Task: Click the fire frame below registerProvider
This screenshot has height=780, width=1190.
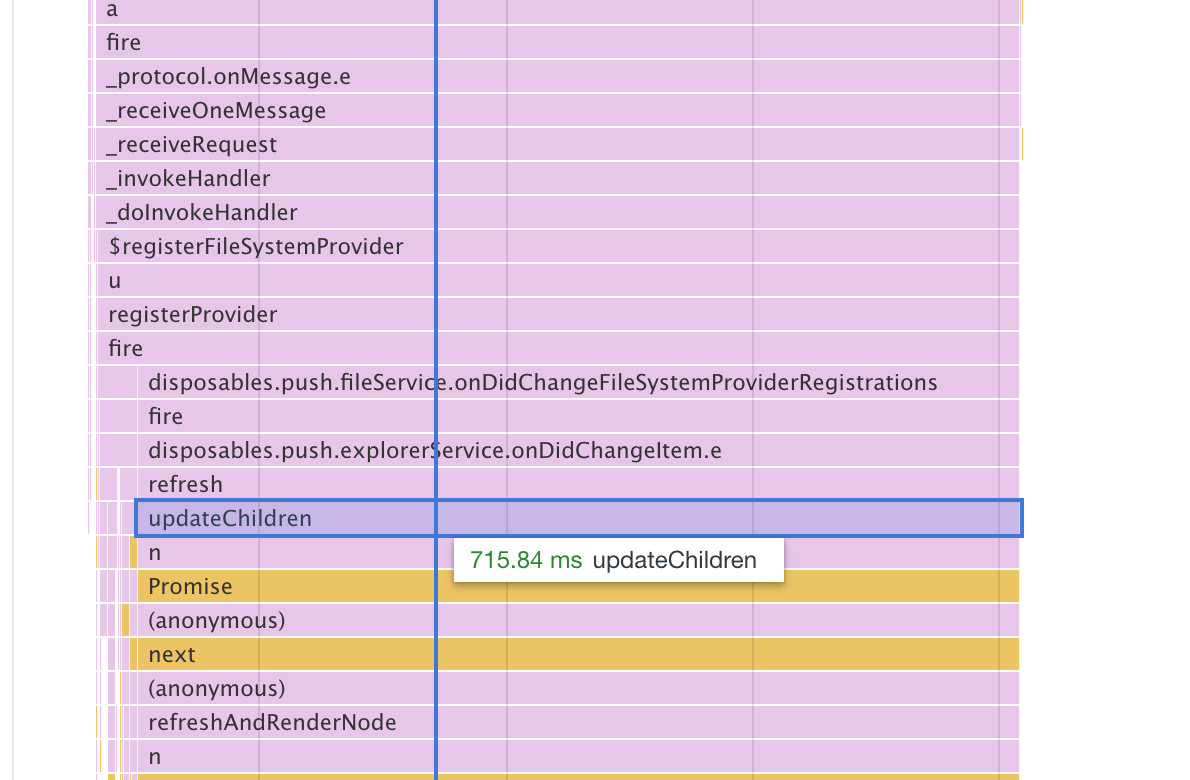Action: pyautogui.click(x=125, y=348)
